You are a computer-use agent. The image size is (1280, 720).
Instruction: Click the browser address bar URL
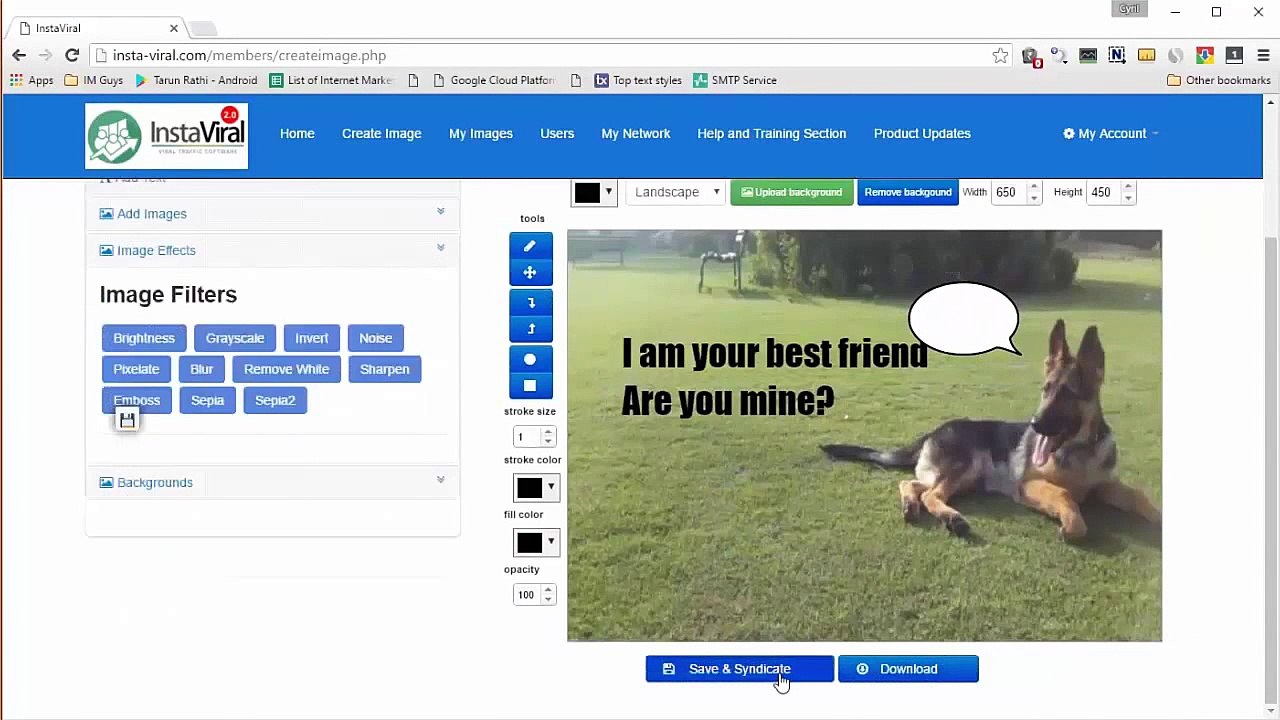[x=249, y=56]
